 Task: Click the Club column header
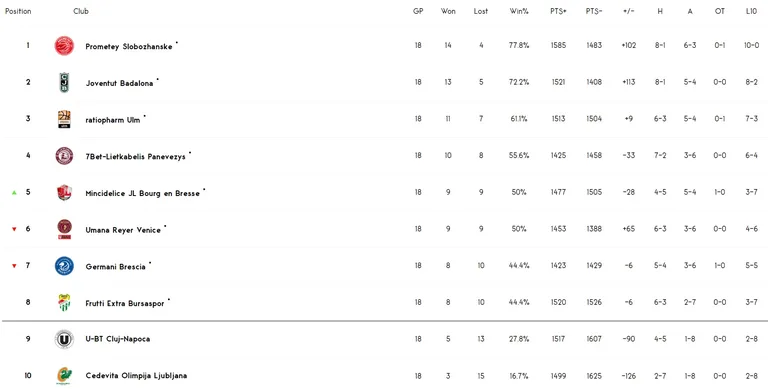(x=81, y=11)
